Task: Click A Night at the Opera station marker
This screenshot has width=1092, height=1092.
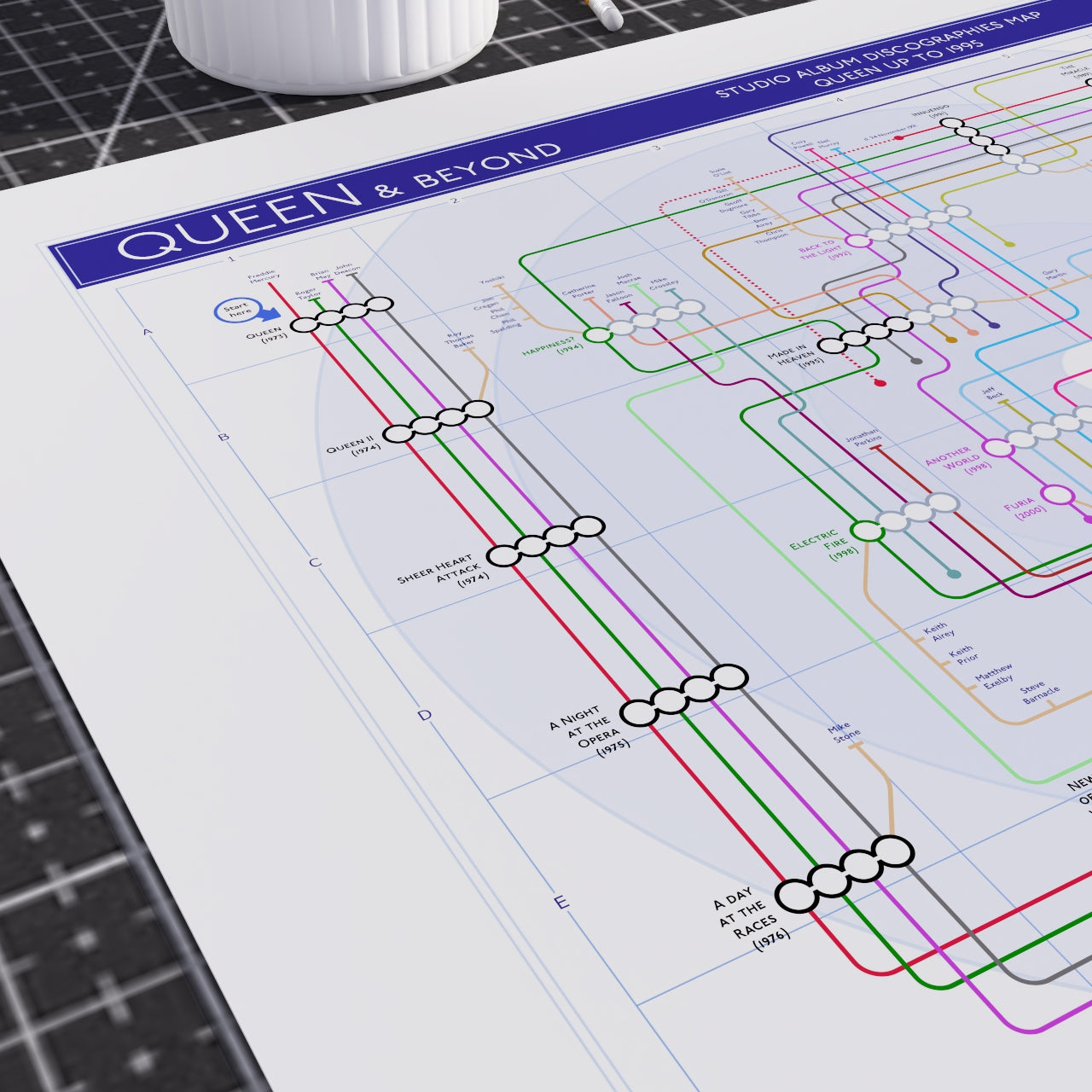Action: click(x=684, y=695)
